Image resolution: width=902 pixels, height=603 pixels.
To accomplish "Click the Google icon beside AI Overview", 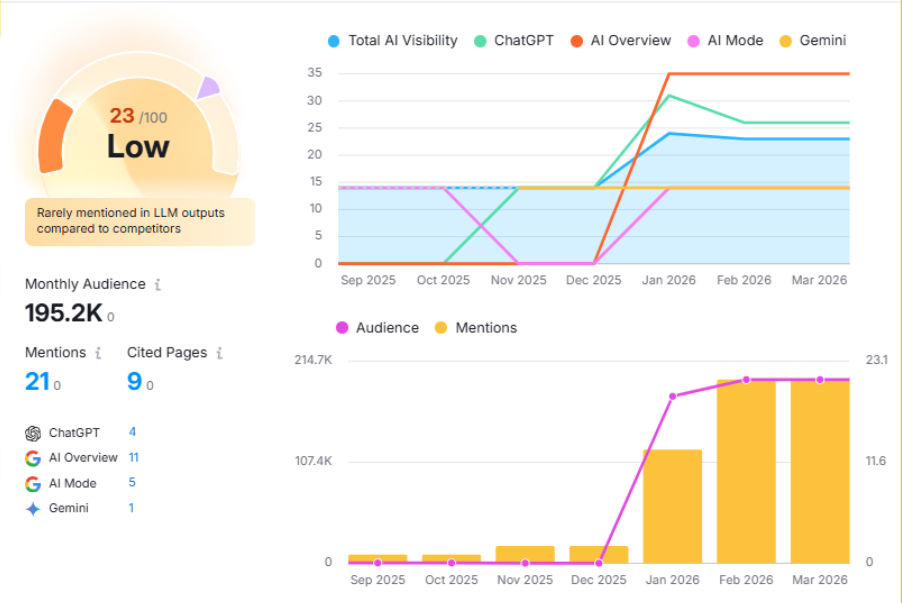I will click(33, 458).
